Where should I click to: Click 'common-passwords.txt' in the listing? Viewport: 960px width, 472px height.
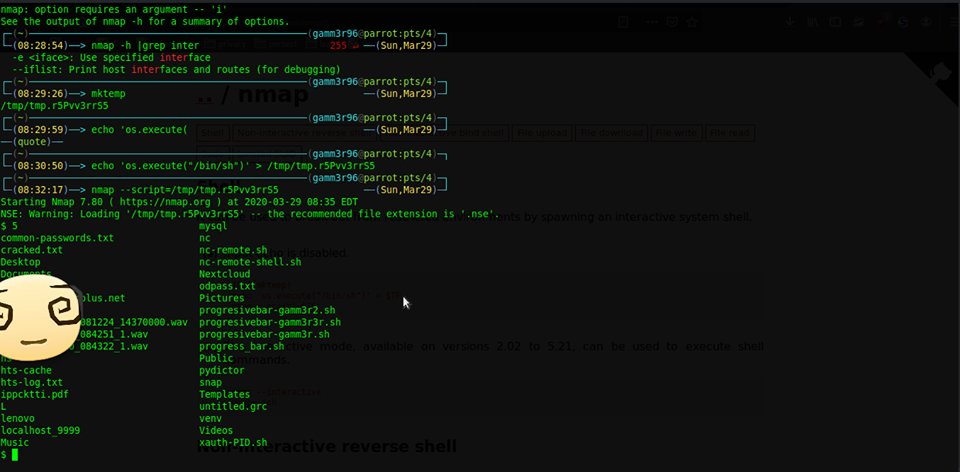tap(57, 238)
